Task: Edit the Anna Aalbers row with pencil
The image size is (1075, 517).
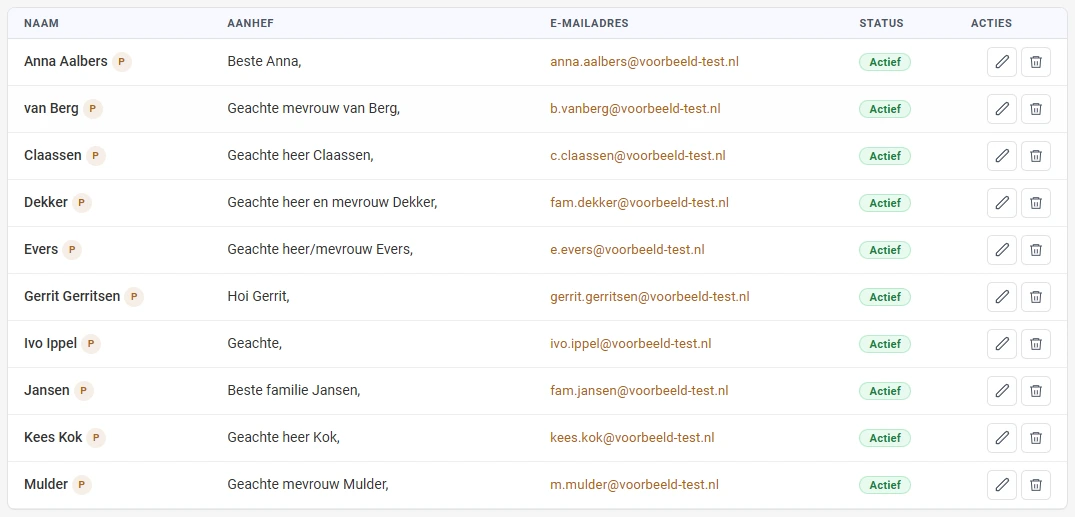Action: tap(1002, 62)
